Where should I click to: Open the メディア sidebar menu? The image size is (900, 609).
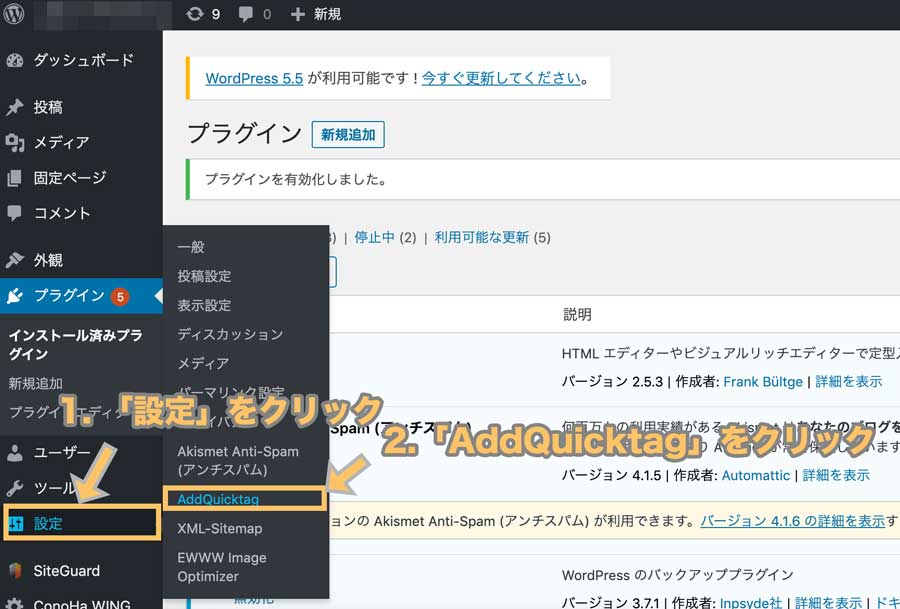coord(61,142)
